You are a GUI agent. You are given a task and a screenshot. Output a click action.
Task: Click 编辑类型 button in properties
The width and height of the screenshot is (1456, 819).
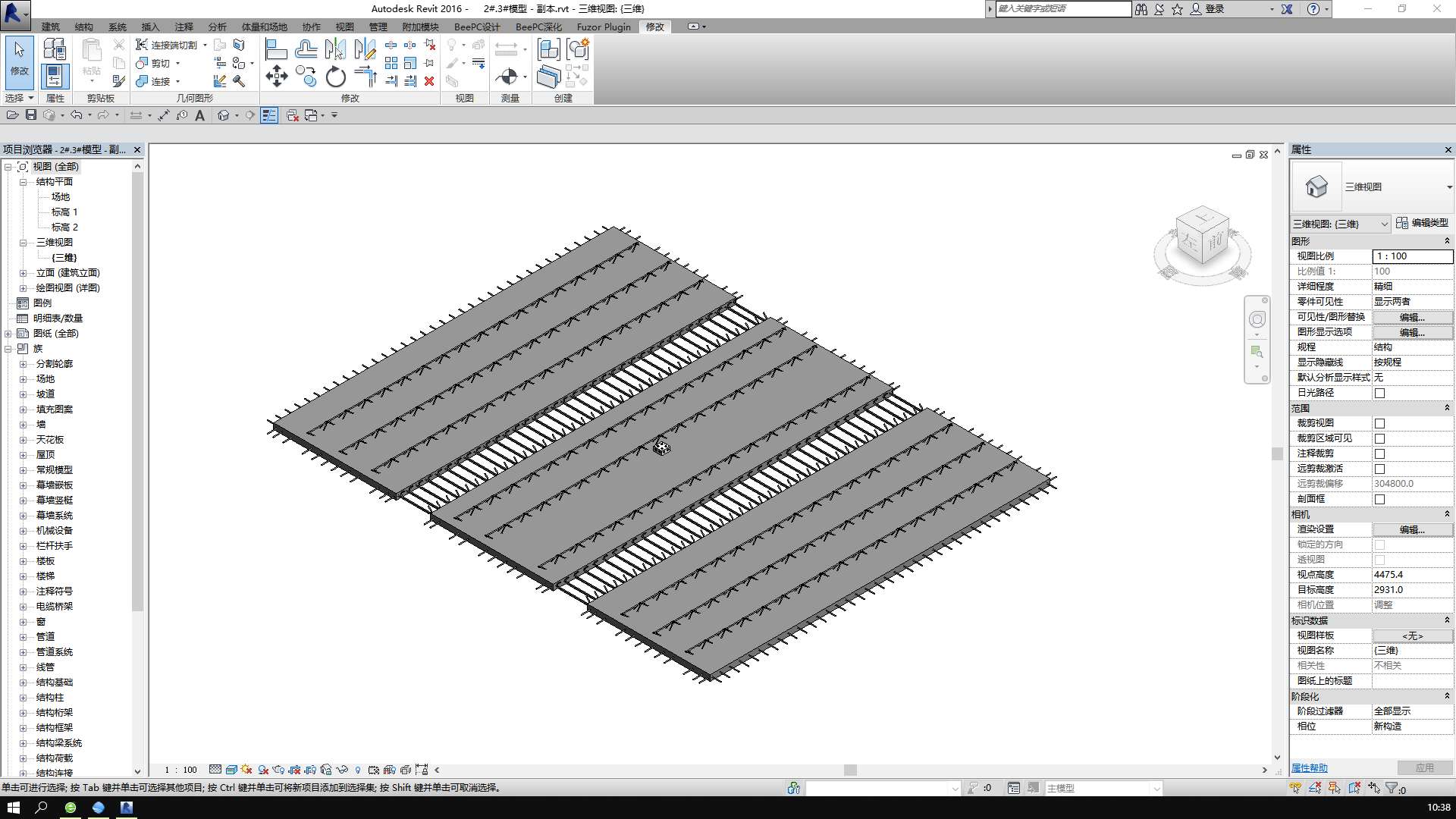[x=1422, y=223]
